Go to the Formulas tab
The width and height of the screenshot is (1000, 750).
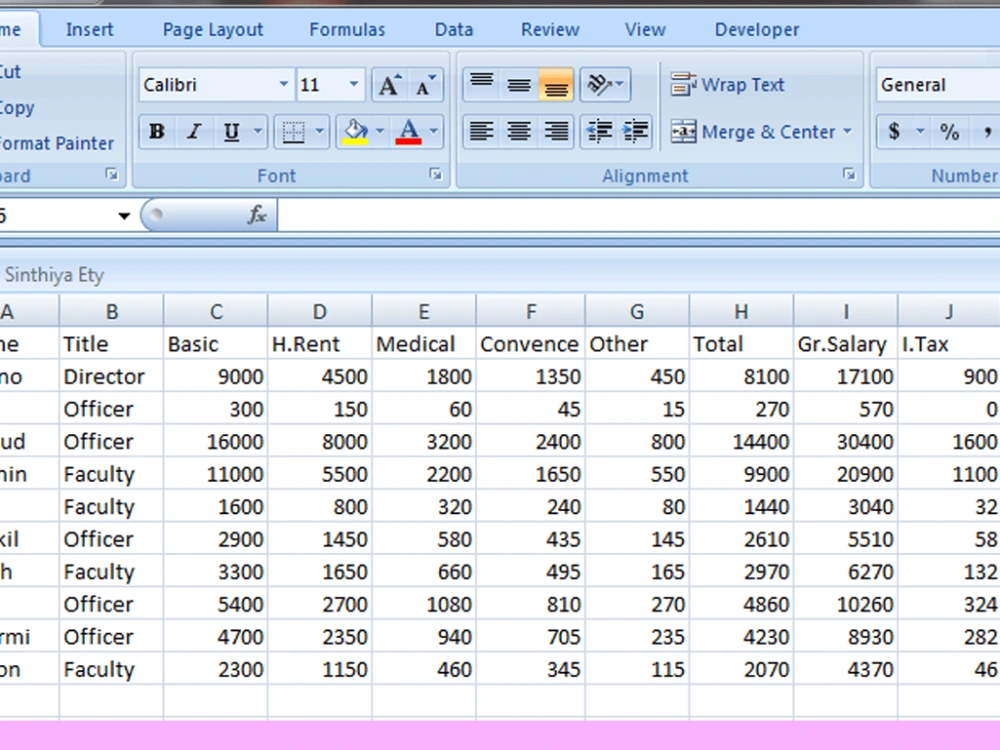[x=347, y=29]
